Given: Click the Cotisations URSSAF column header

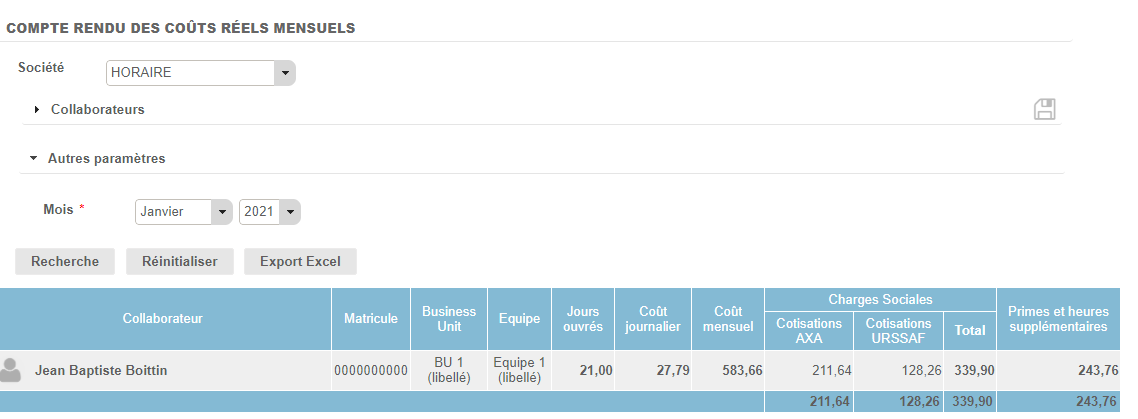Looking at the screenshot, I should click(x=898, y=330).
